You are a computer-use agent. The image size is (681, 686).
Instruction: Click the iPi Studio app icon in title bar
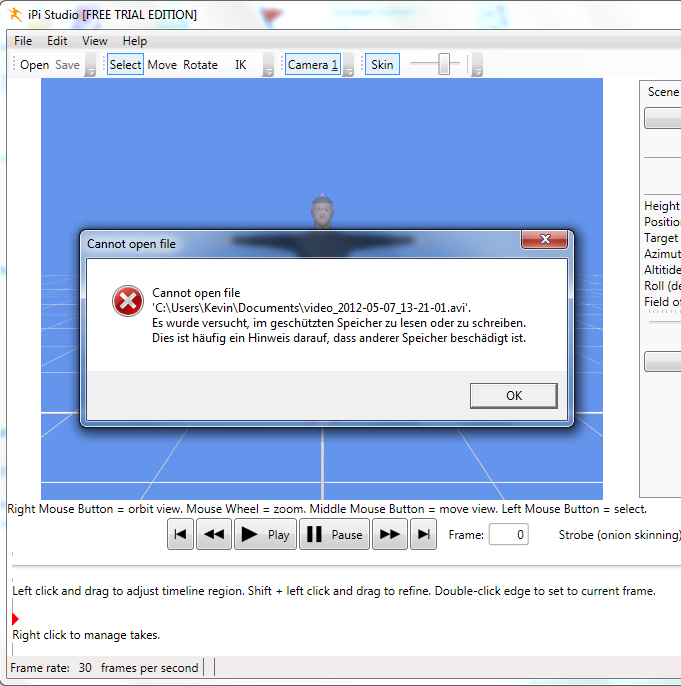15,14
